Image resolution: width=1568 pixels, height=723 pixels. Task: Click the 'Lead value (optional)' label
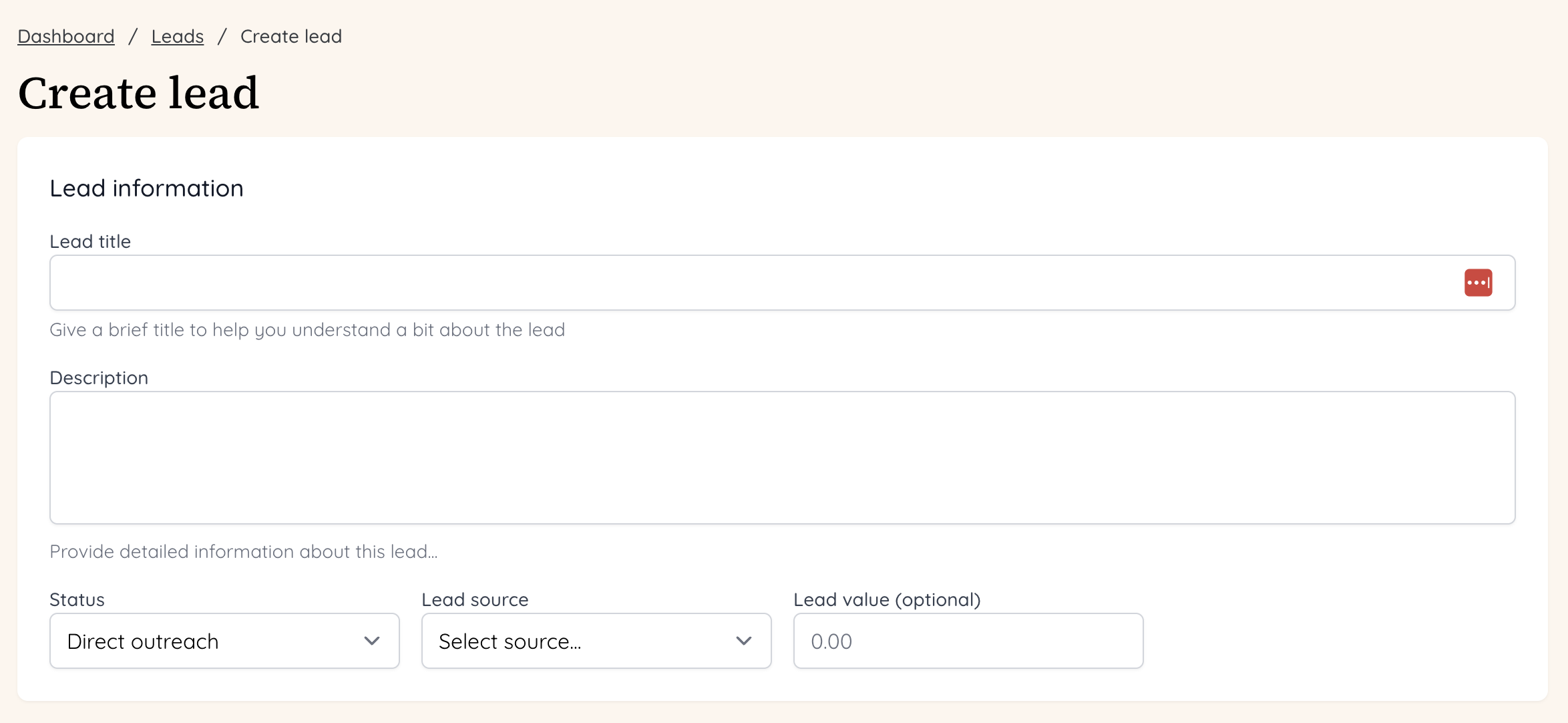(887, 599)
